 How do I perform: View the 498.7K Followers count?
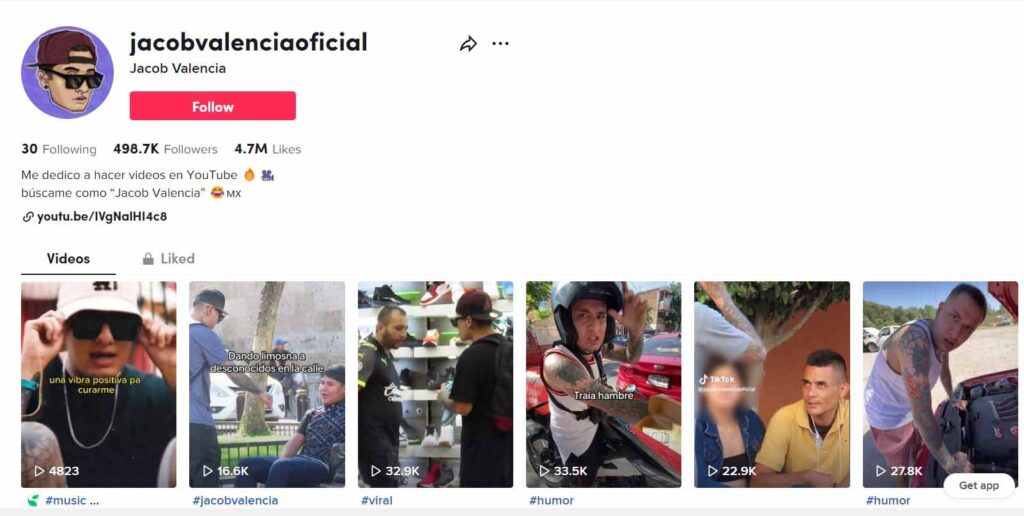tap(165, 149)
